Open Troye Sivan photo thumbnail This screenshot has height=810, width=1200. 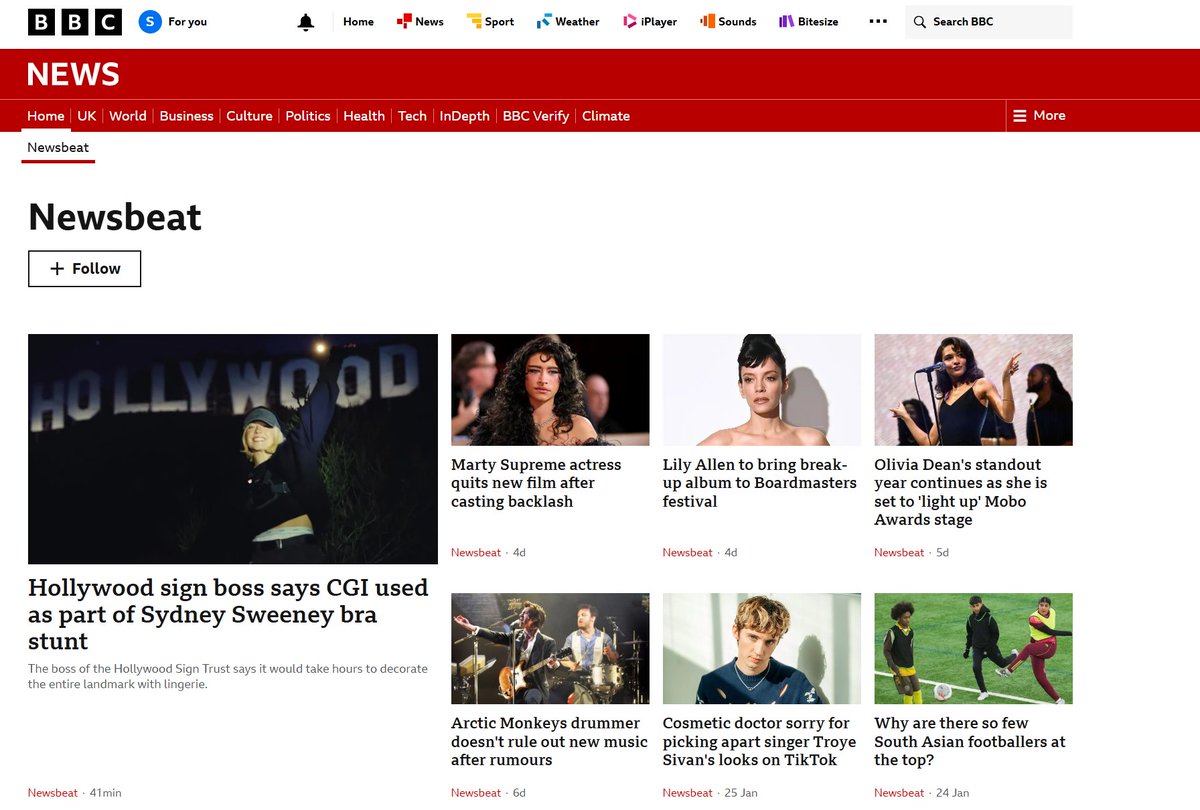tap(762, 649)
